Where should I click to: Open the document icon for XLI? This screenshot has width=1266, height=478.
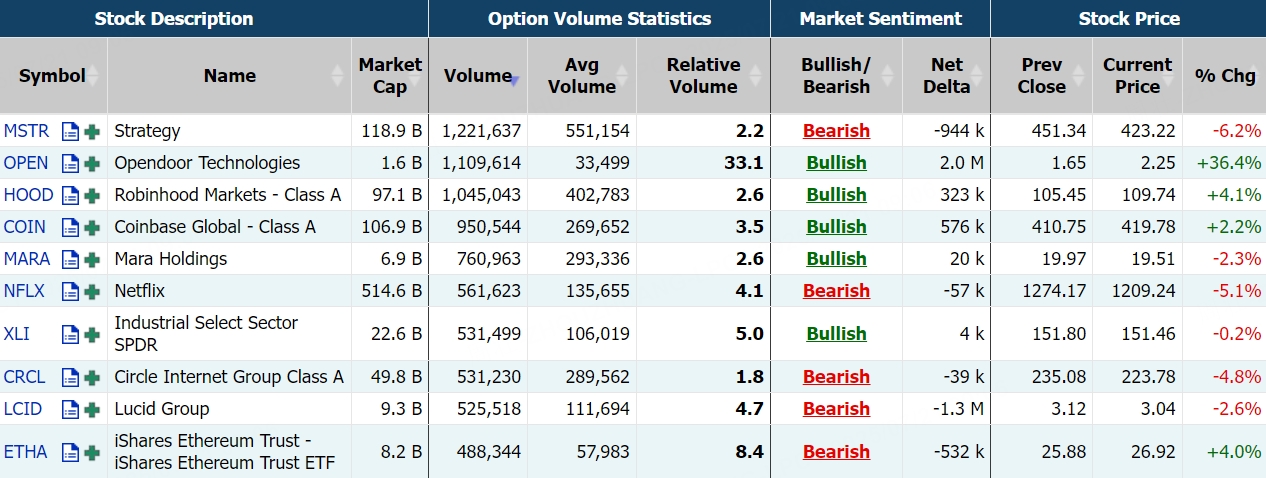(70, 335)
